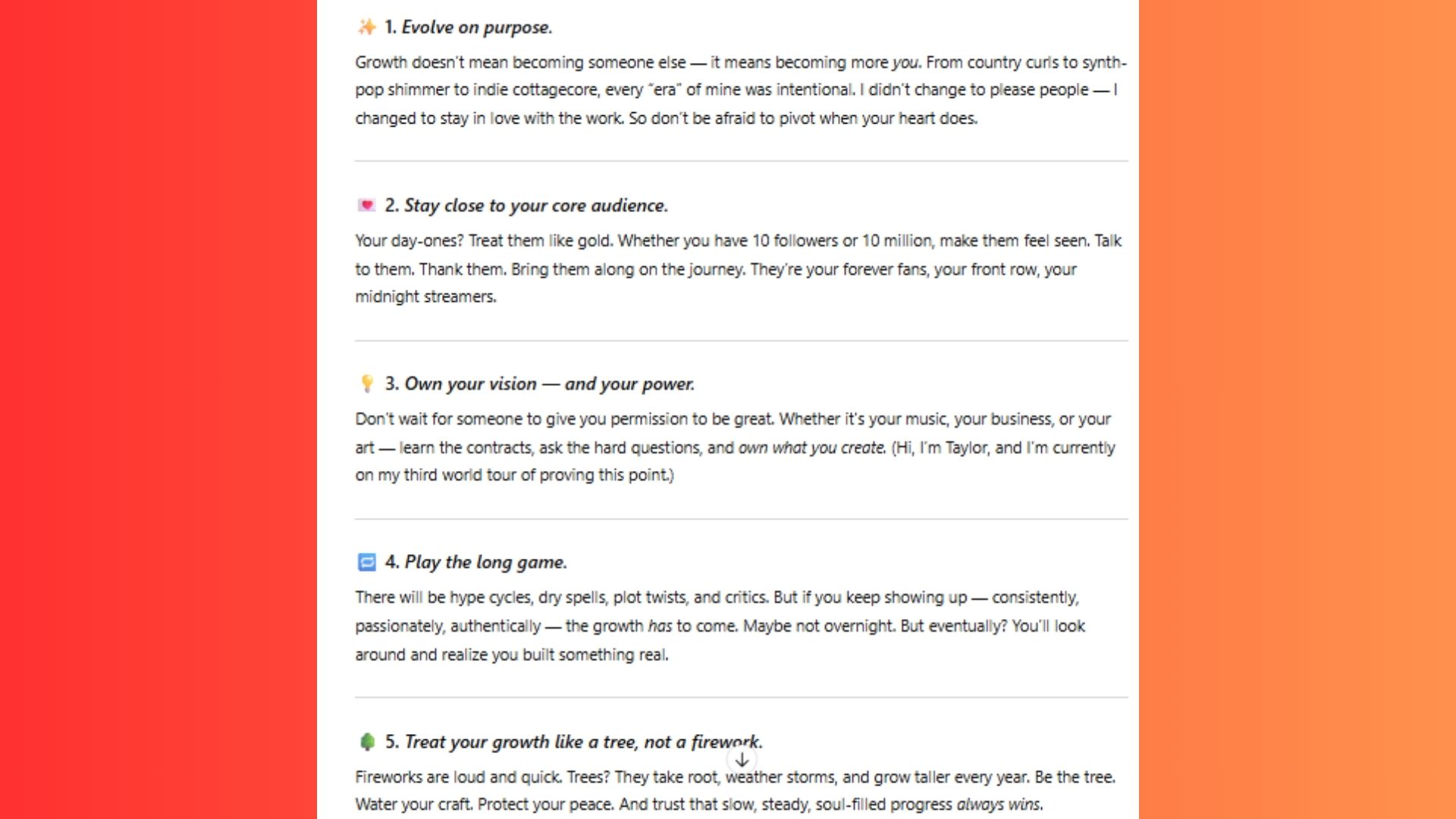Select the heading "2. Stay close to your core audience."
Viewport: 1456px width, 819px height.
coord(526,206)
